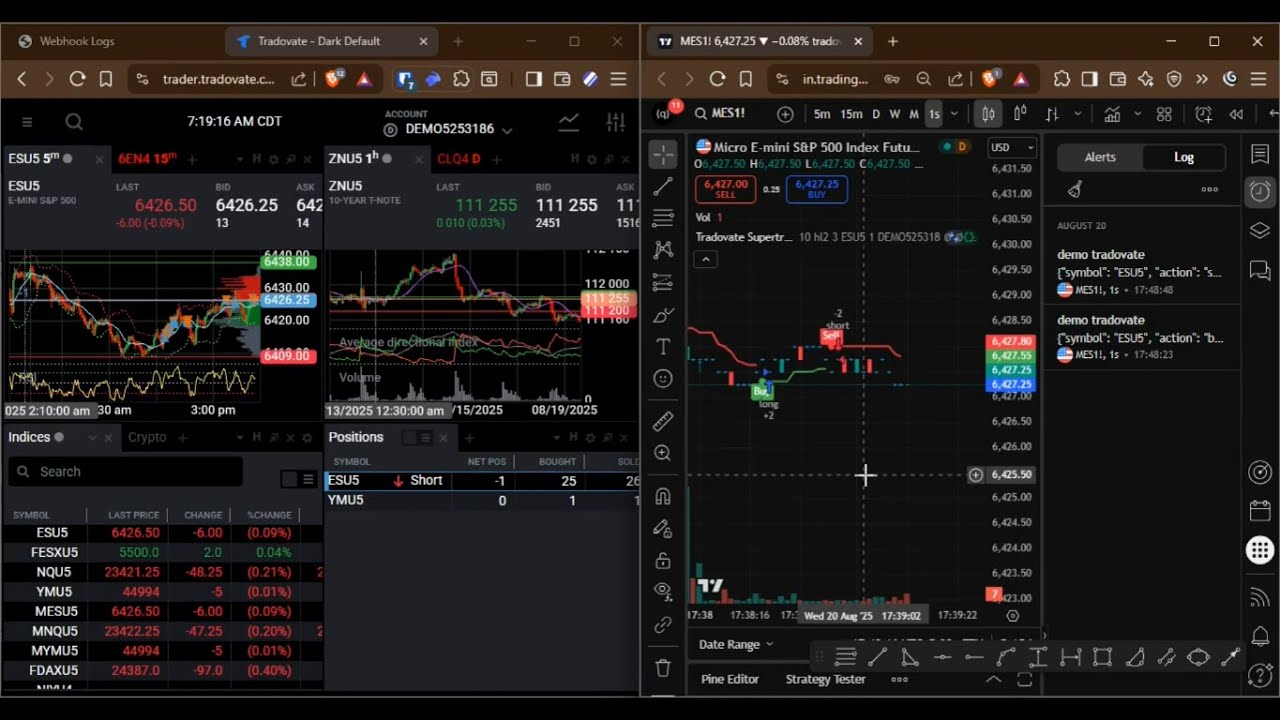Viewport: 1280px width, 720px height.
Task: Open the forecasting and measurement tools
Action: (663, 283)
